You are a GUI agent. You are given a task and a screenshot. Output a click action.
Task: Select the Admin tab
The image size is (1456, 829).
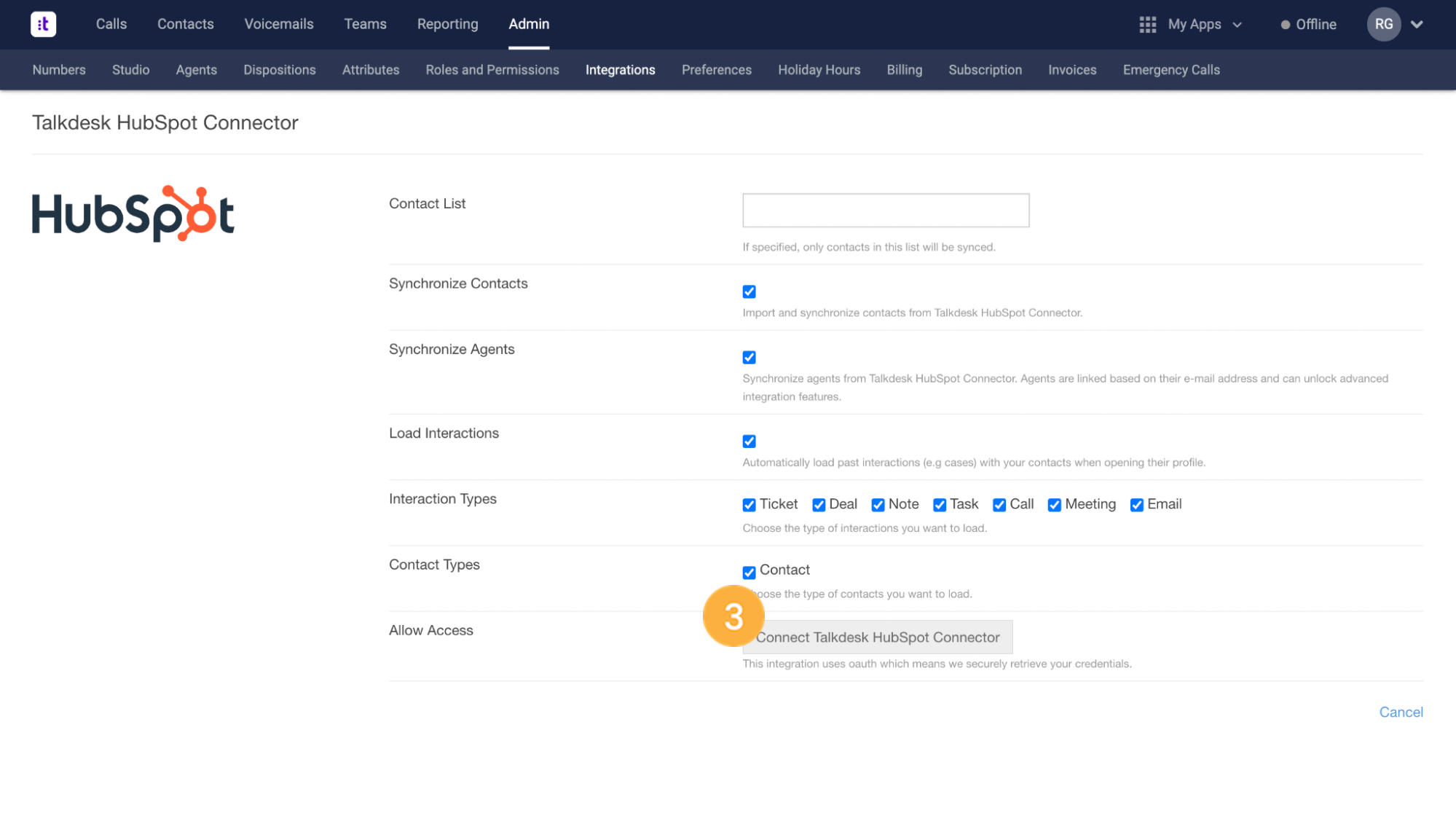[x=529, y=24]
